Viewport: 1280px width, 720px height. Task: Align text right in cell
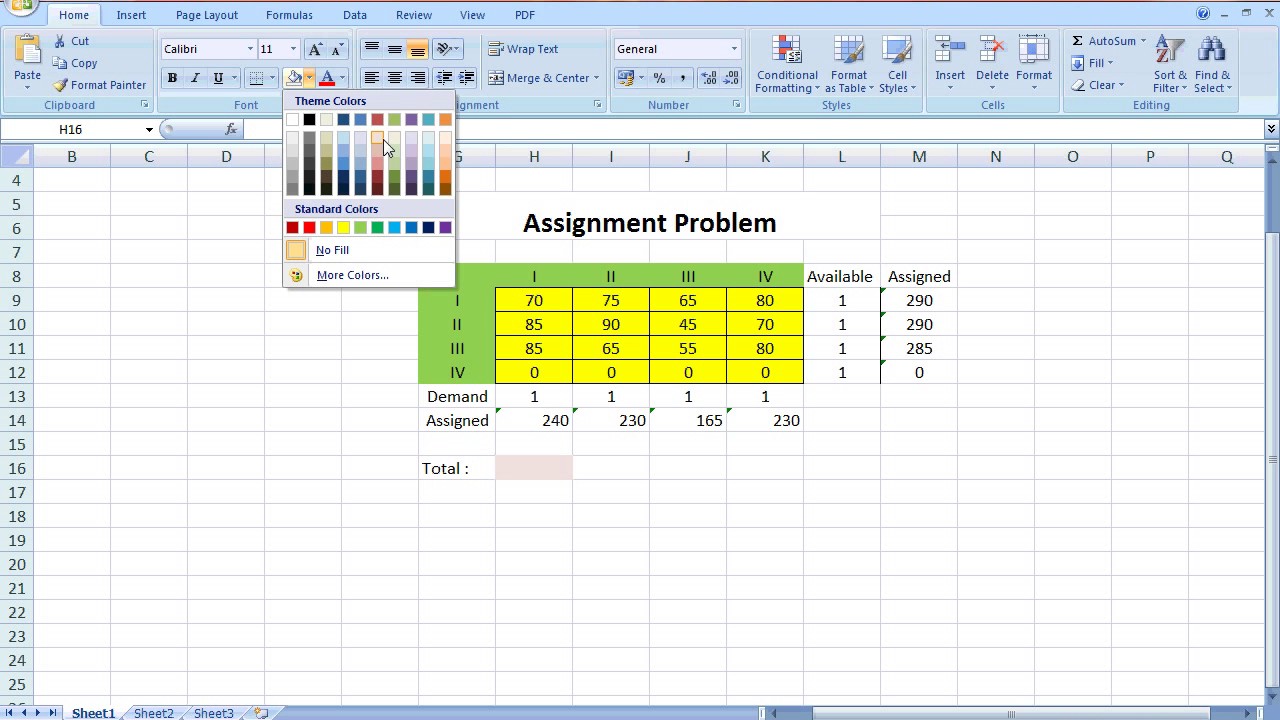coord(417,78)
